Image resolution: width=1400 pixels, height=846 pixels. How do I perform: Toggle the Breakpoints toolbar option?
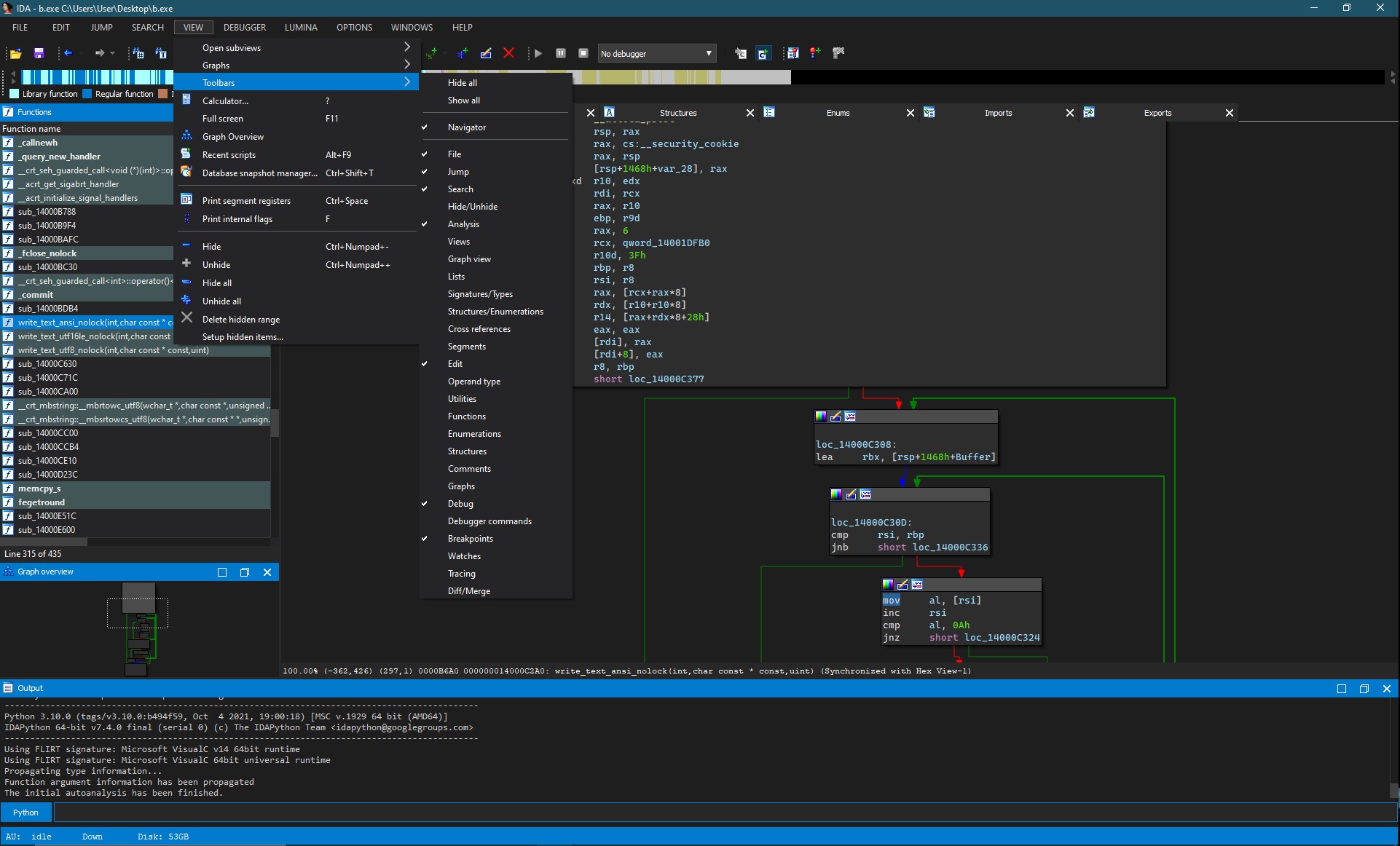coord(470,539)
